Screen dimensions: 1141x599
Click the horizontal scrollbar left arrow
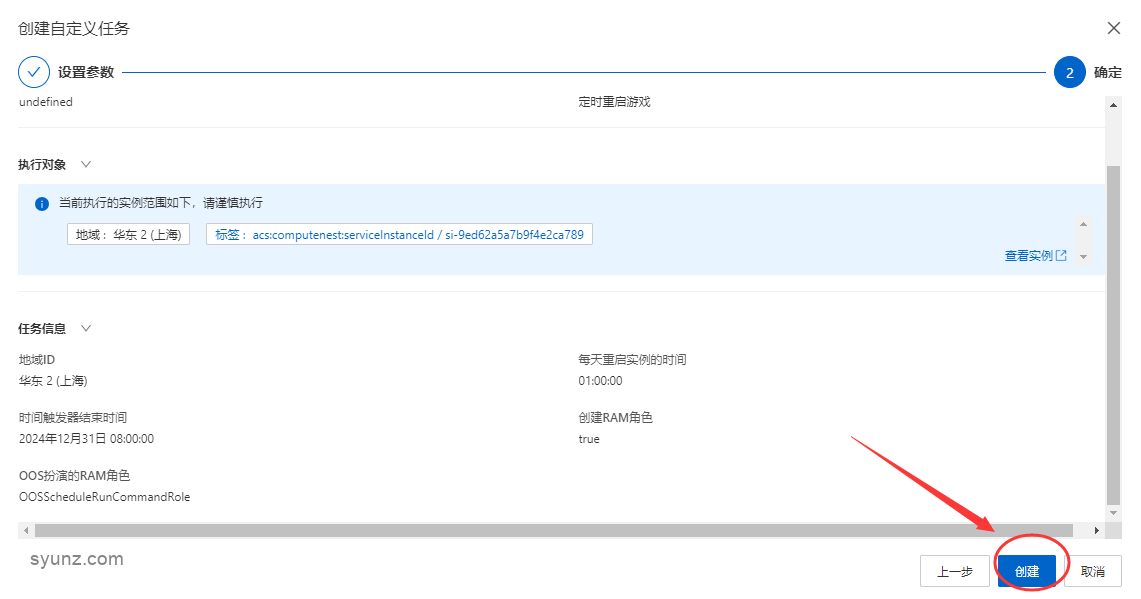tap(26, 531)
